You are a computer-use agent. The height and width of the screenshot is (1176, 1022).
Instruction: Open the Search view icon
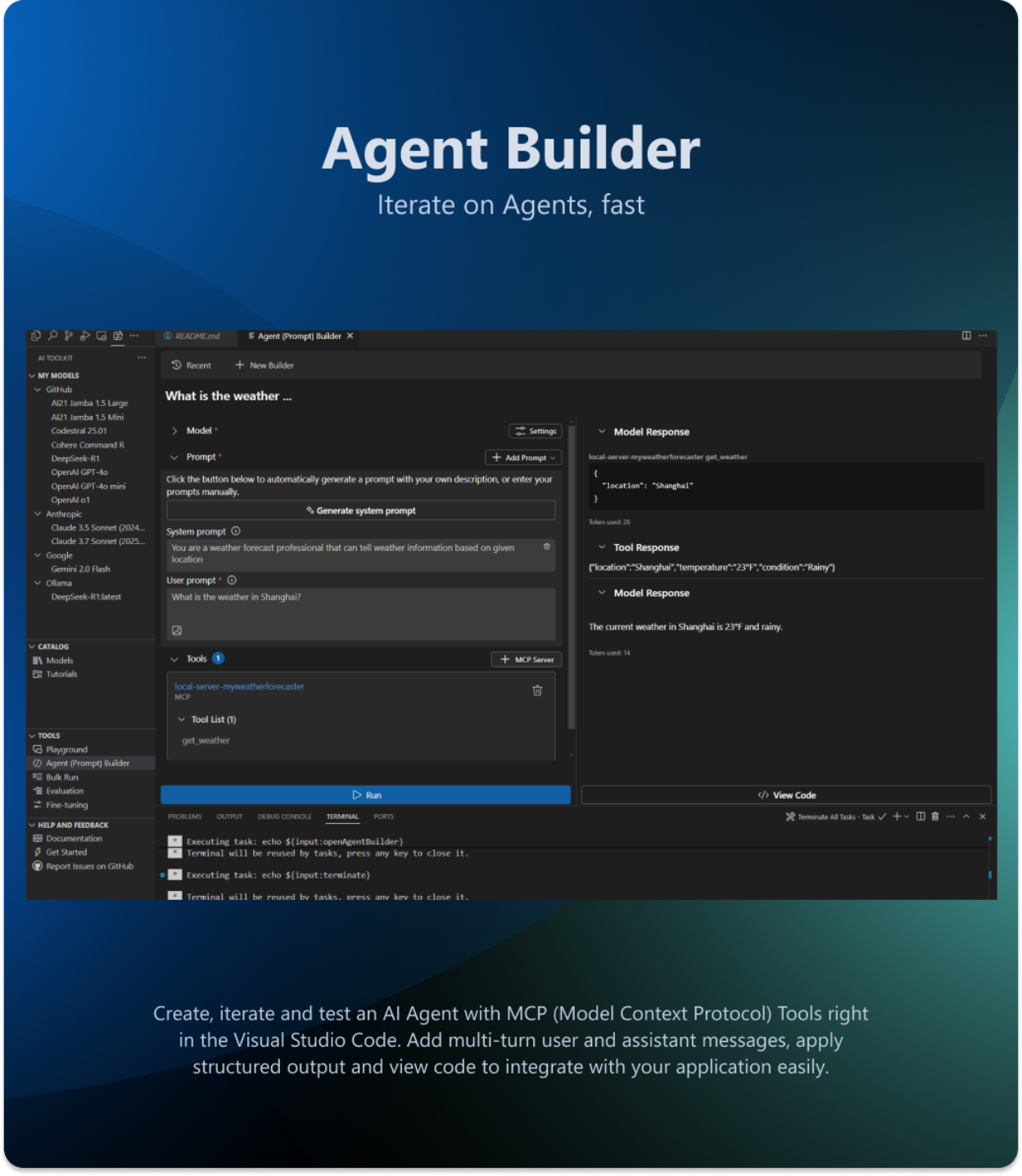(52, 336)
